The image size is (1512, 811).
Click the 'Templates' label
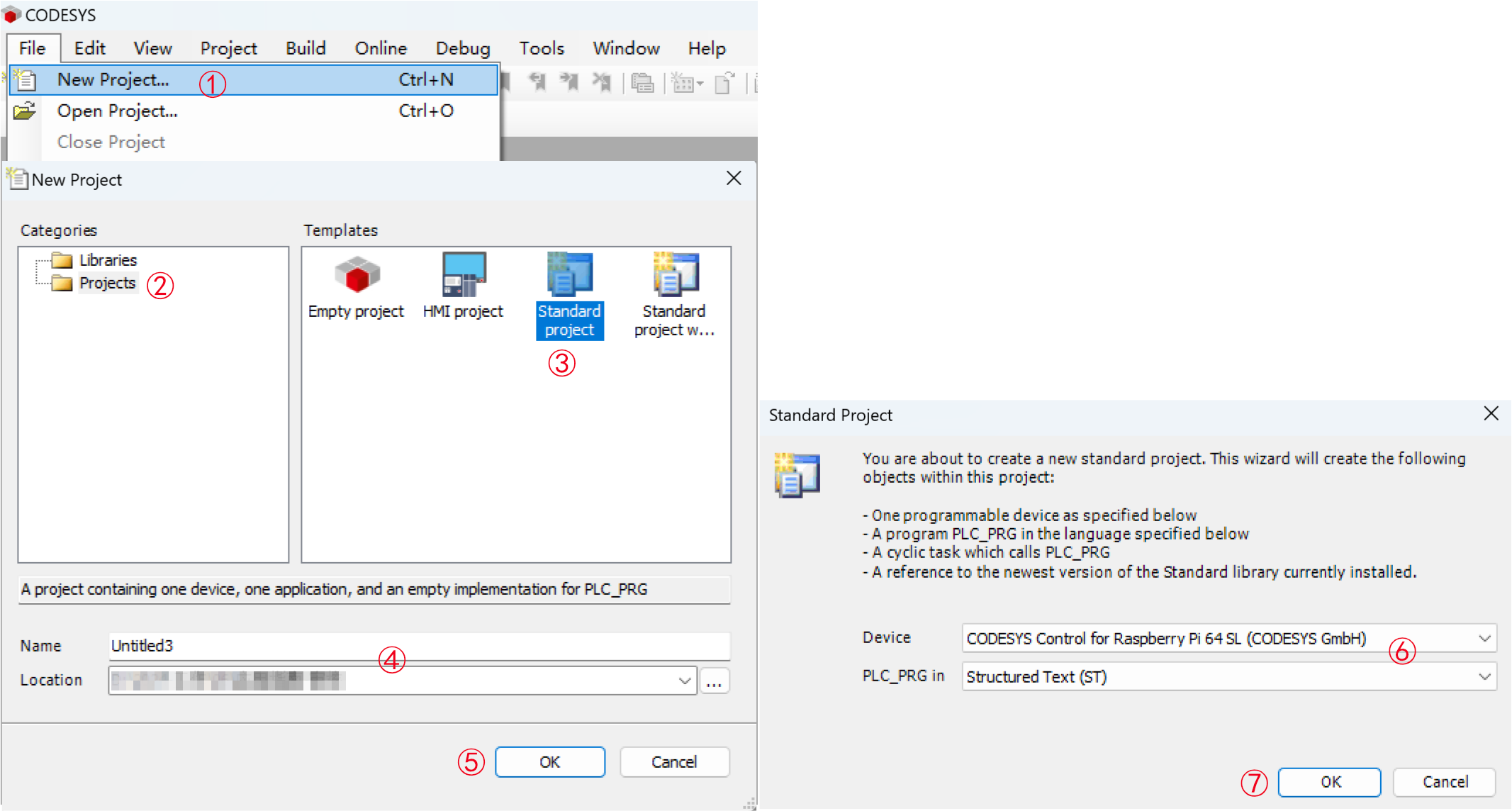[340, 230]
